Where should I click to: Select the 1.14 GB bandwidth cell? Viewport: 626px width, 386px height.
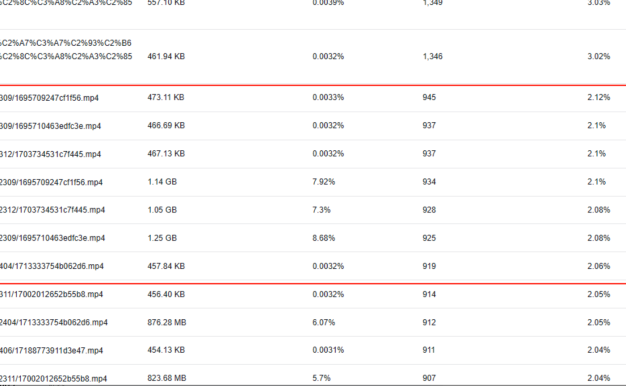(162, 182)
